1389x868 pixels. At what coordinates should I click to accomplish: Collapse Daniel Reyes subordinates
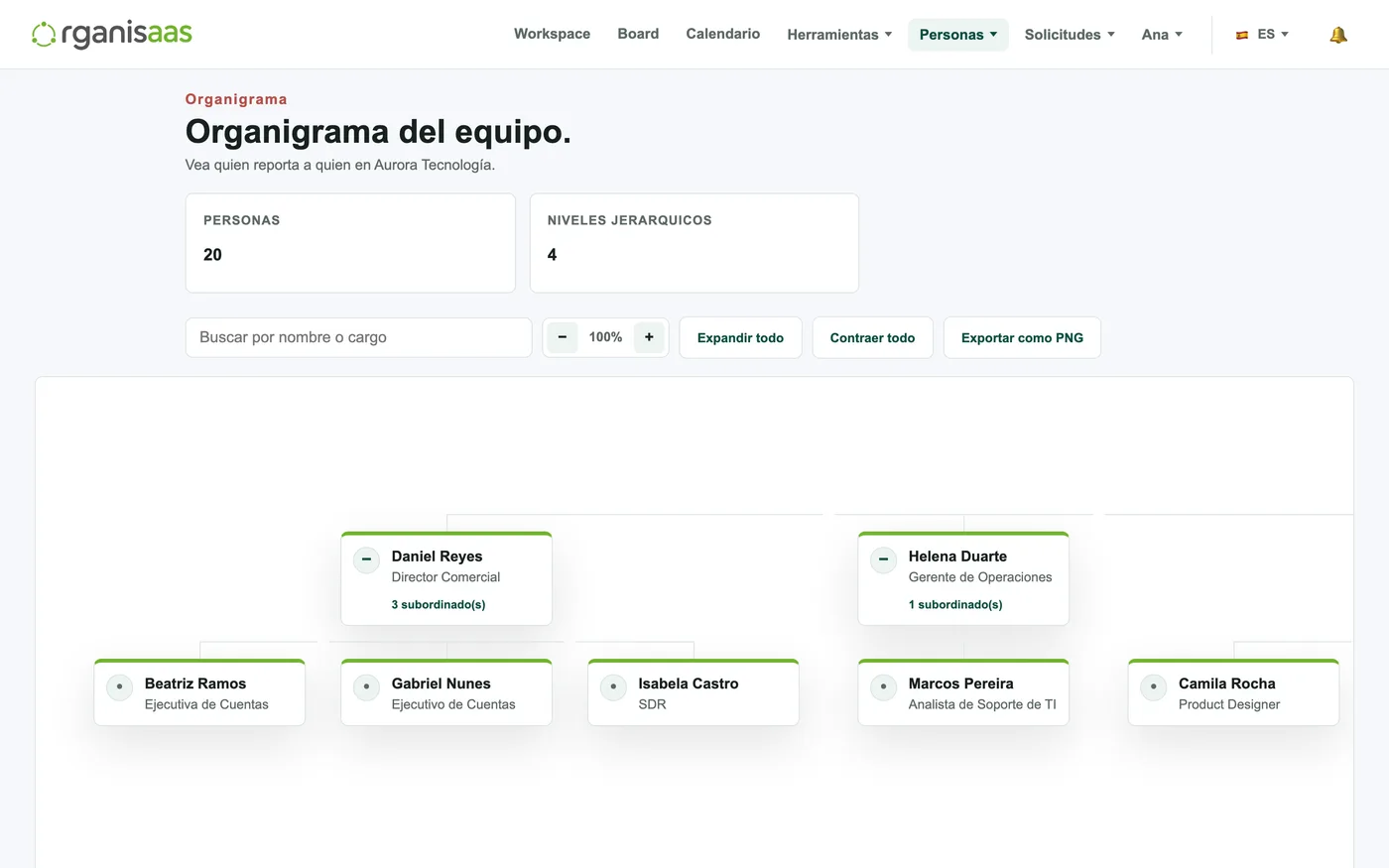(366, 559)
